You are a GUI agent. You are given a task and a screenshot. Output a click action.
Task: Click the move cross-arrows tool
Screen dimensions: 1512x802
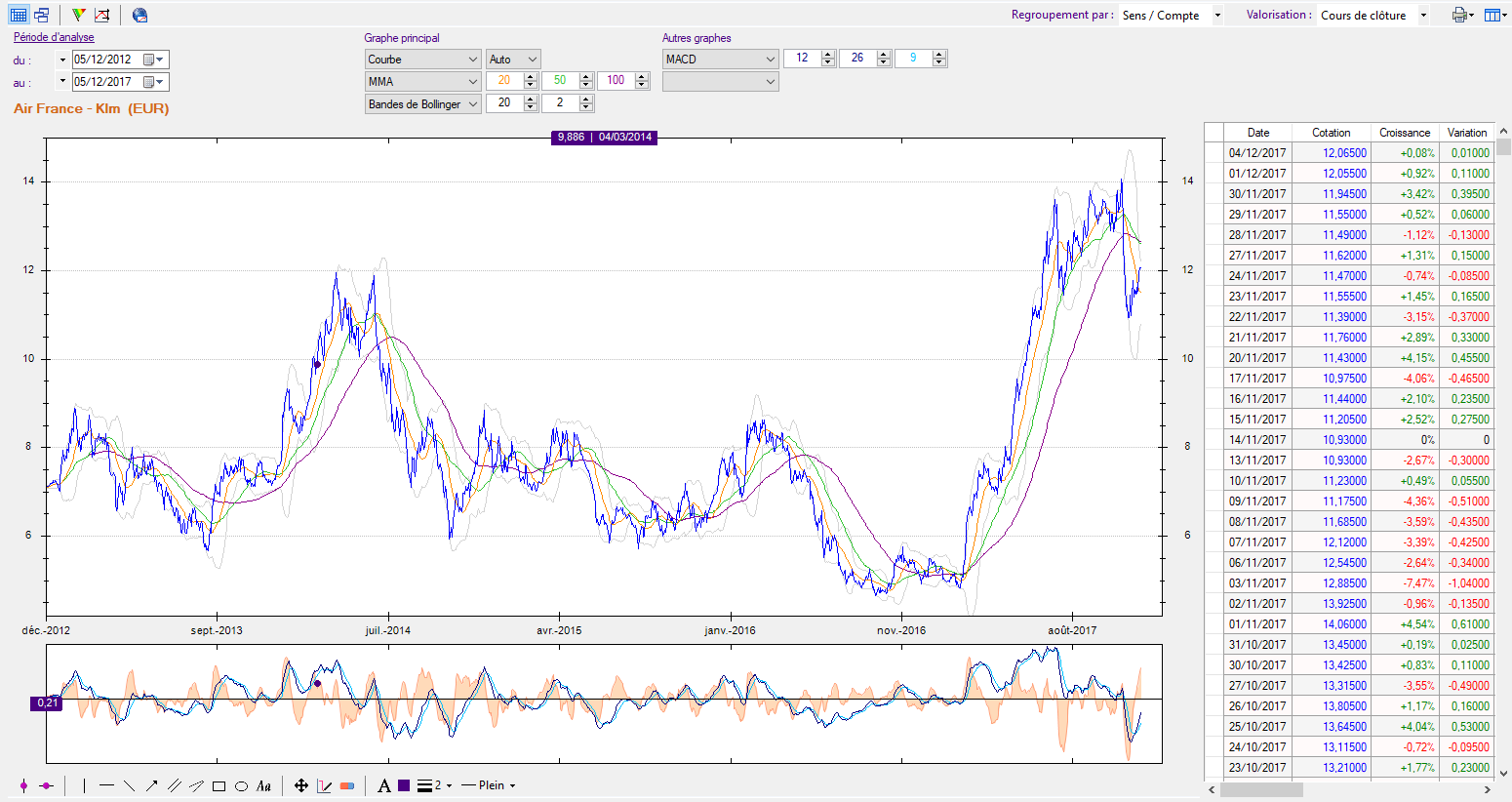[x=301, y=785]
